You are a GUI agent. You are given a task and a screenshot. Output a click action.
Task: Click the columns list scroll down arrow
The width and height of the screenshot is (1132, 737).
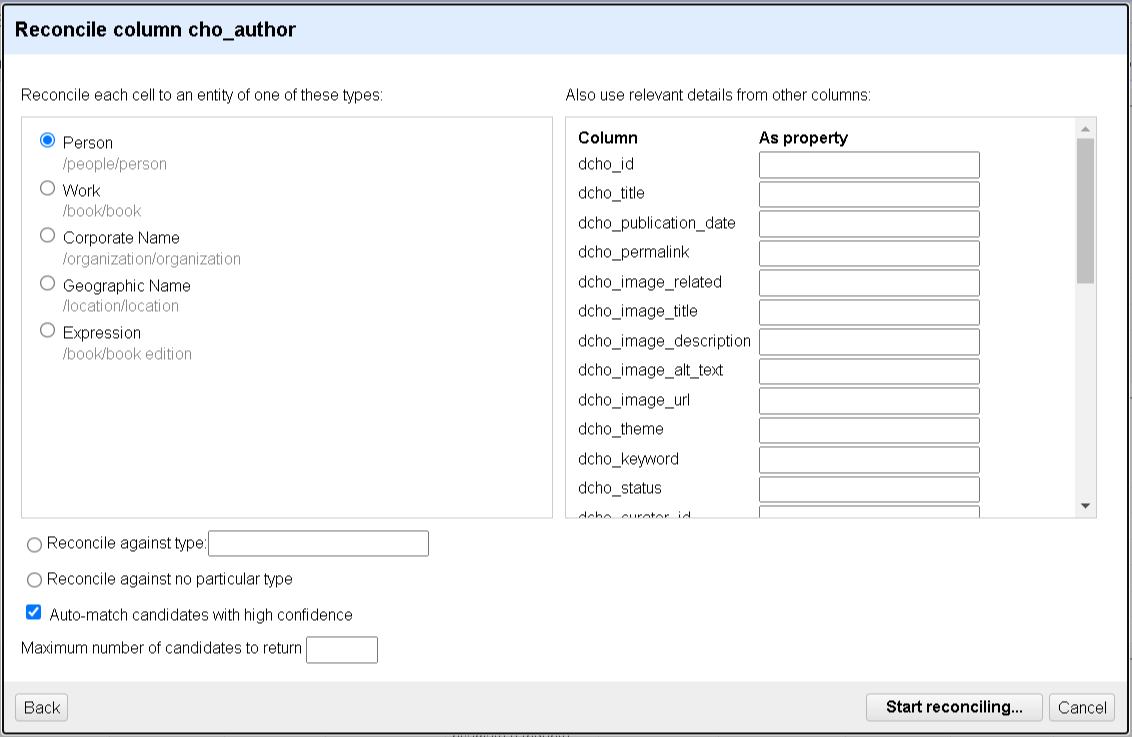1085,507
